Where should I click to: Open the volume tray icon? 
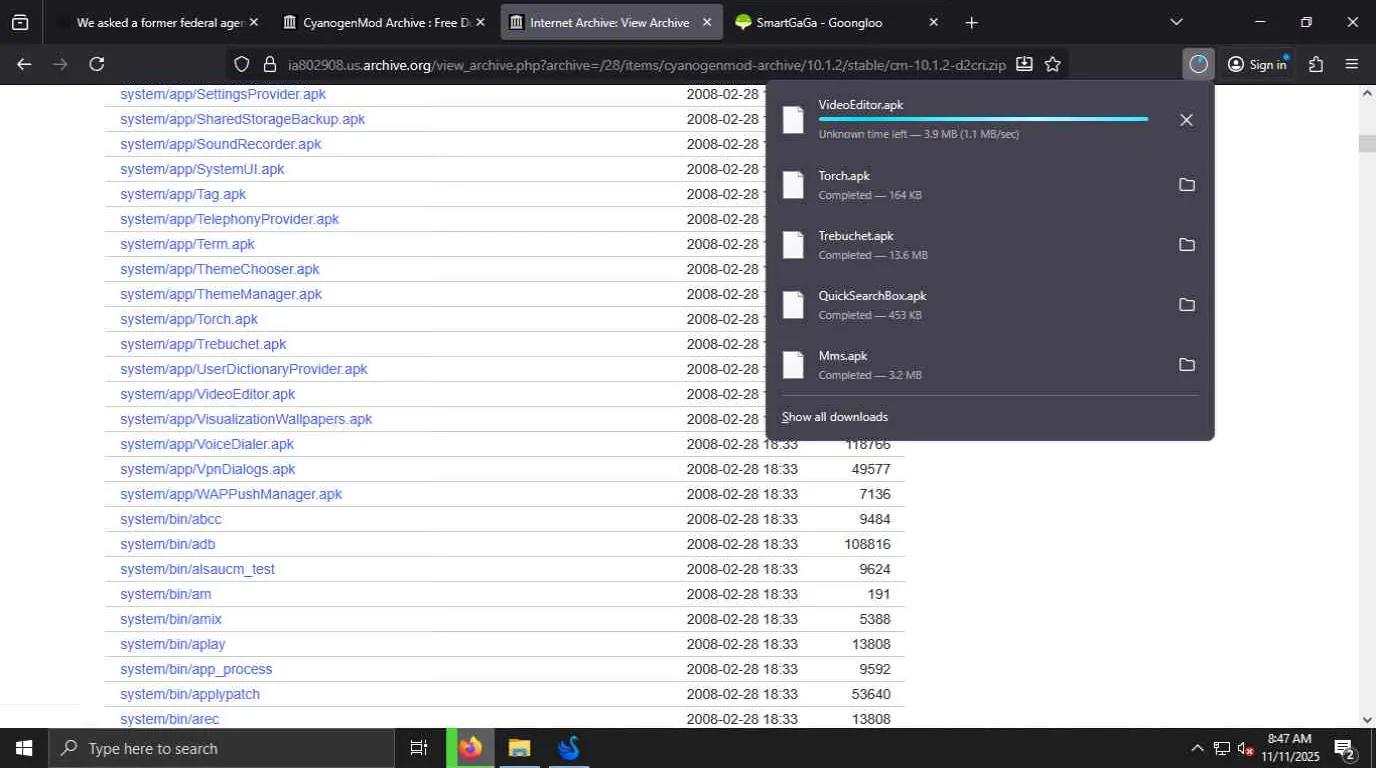click(1245, 748)
